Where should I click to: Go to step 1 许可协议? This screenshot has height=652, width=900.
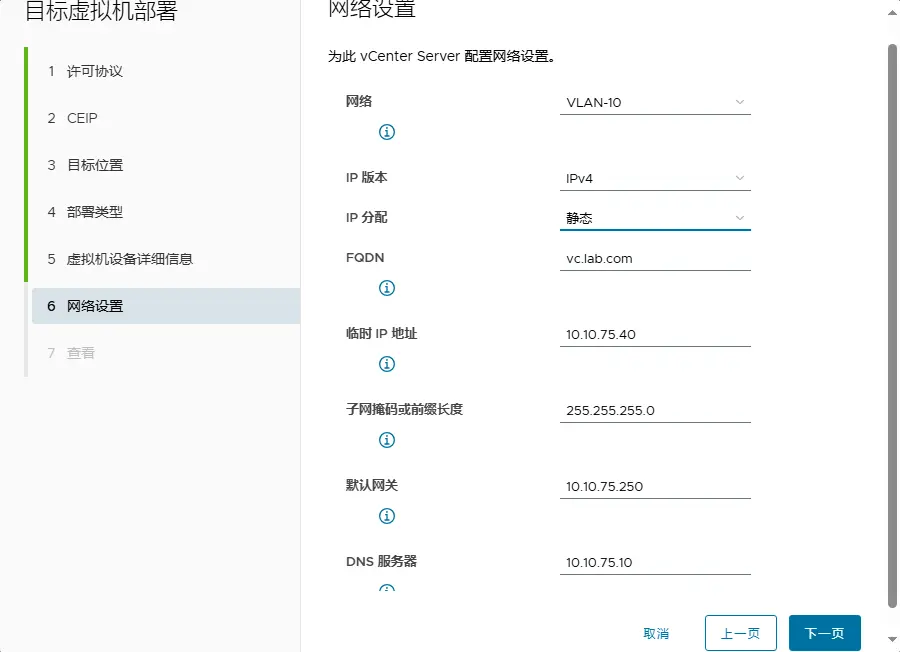95,71
